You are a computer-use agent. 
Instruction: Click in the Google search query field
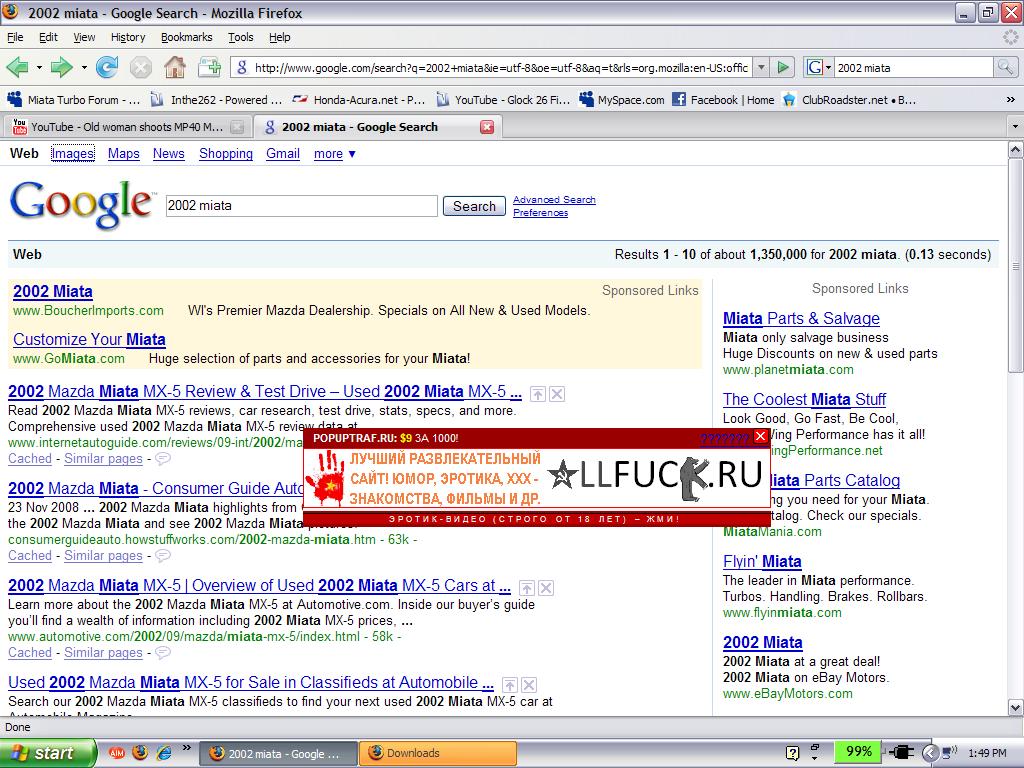301,206
